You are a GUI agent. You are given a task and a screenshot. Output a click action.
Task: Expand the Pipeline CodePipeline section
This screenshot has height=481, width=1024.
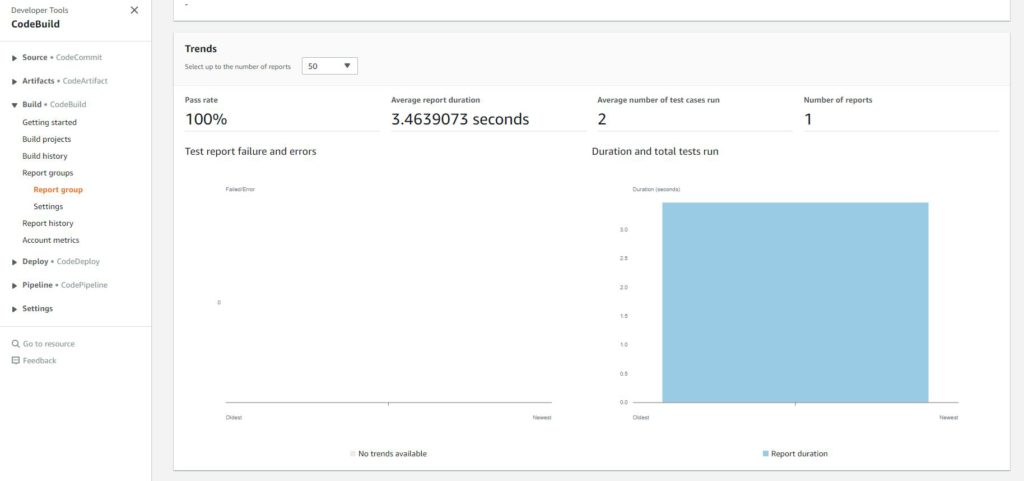tap(14, 286)
